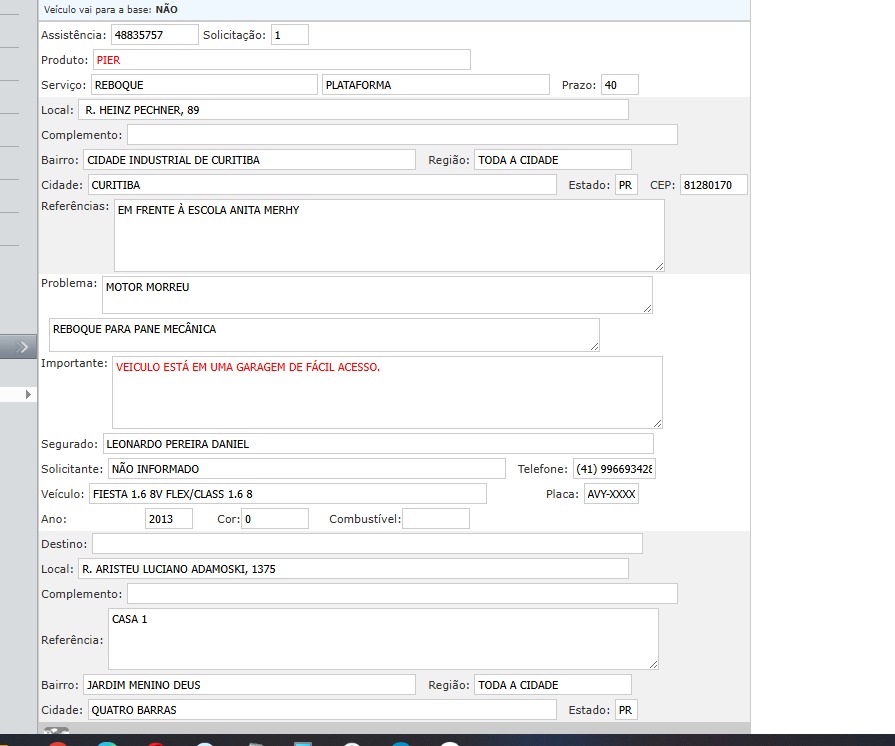
Task: Click the Produto field showing PIER
Action: click(x=281, y=60)
